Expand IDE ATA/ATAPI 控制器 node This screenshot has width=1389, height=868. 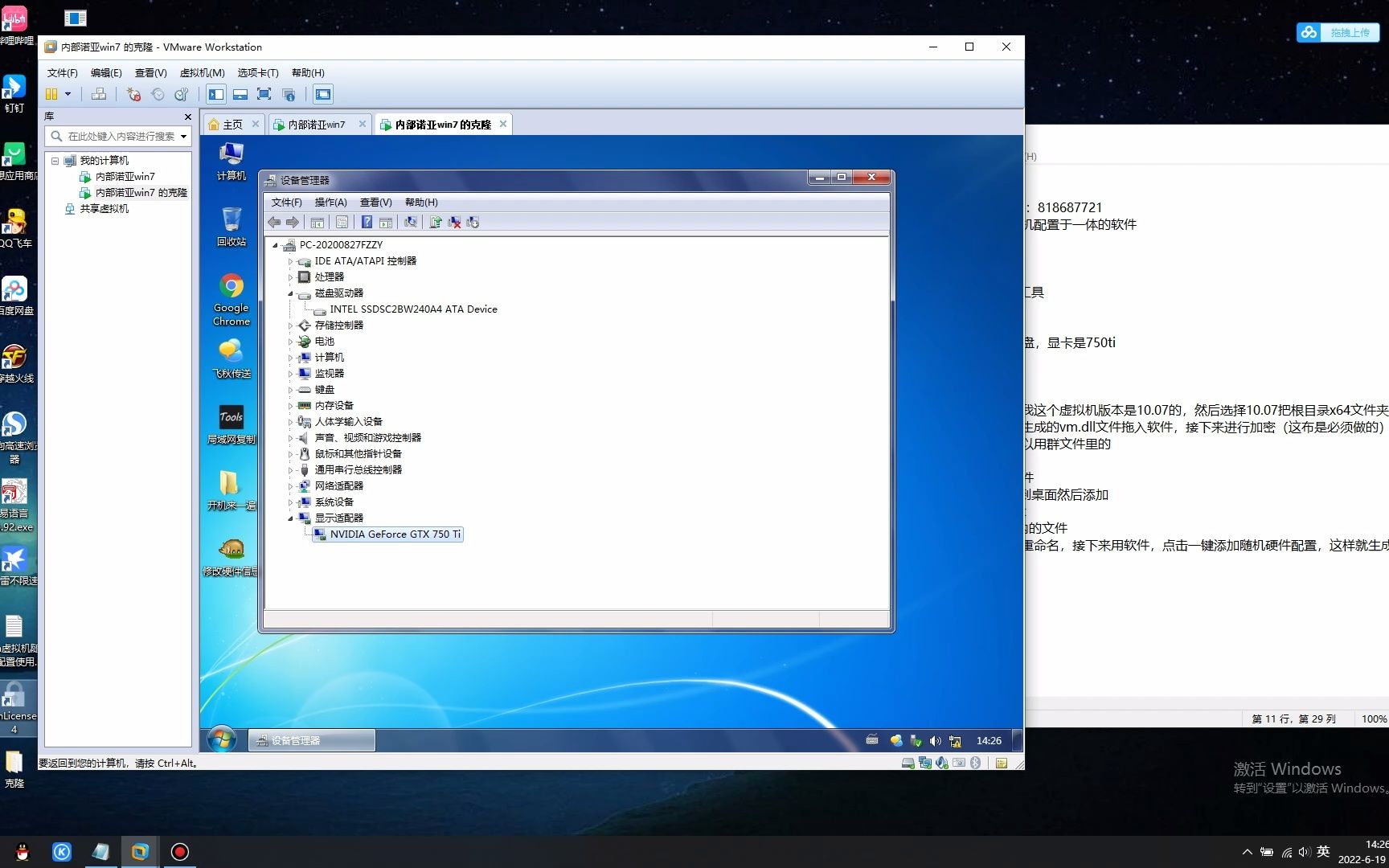point(291,261)
